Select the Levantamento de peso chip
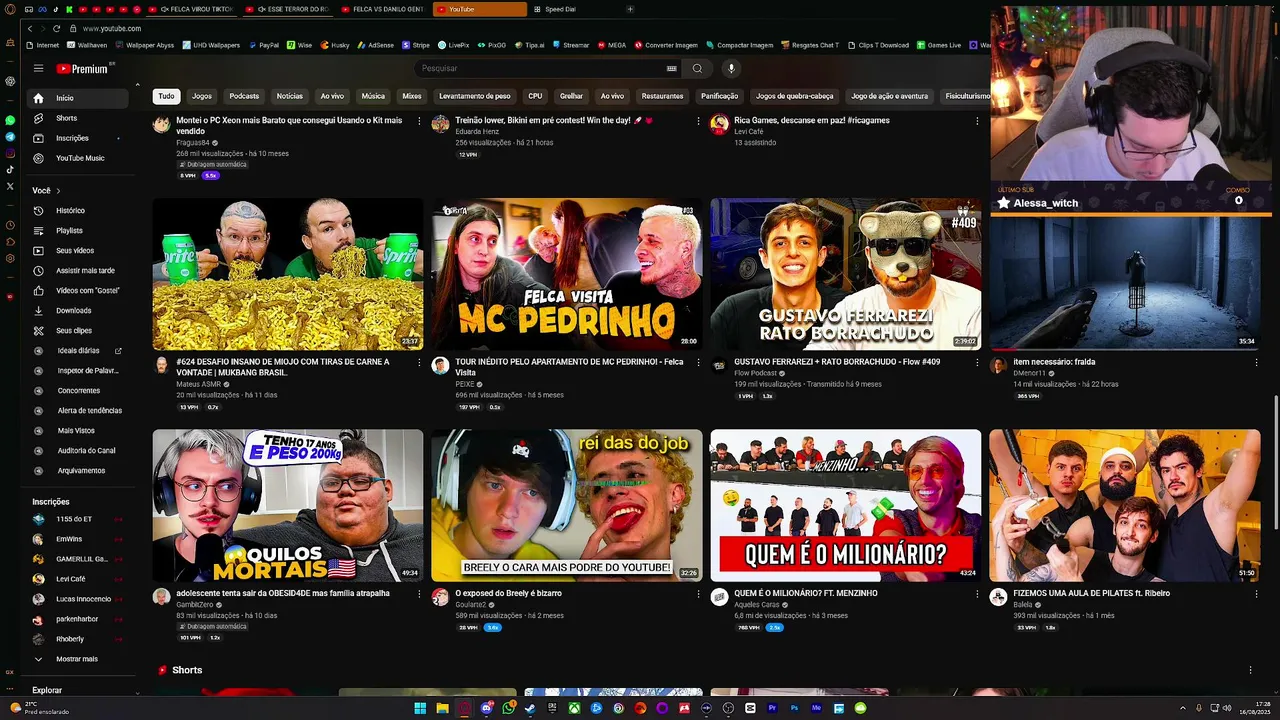This screenshot has width=1280, height=720. point(474,96)
